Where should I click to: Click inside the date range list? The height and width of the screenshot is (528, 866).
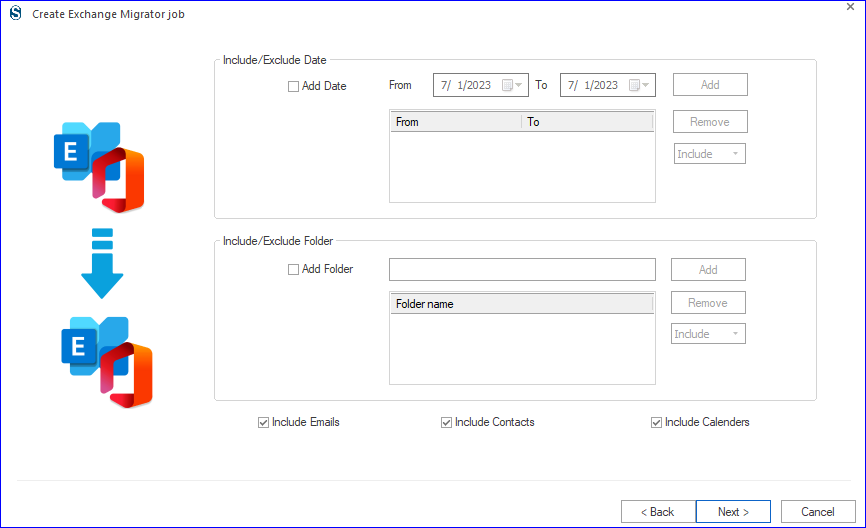click(x=522, y=167)
